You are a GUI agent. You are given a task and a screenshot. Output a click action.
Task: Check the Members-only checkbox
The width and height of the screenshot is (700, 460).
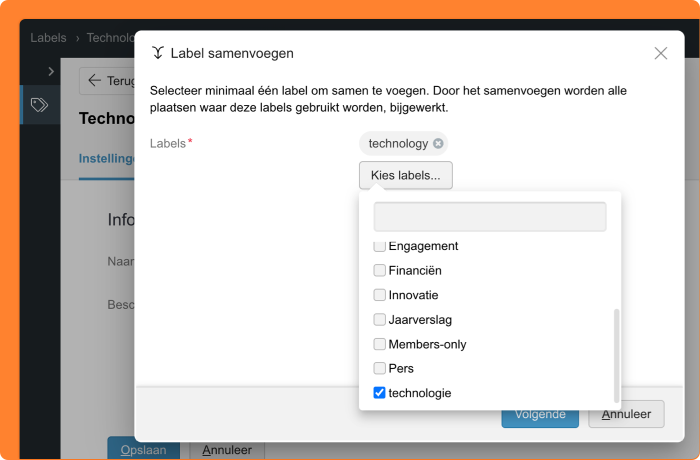[x=379, y=344]
